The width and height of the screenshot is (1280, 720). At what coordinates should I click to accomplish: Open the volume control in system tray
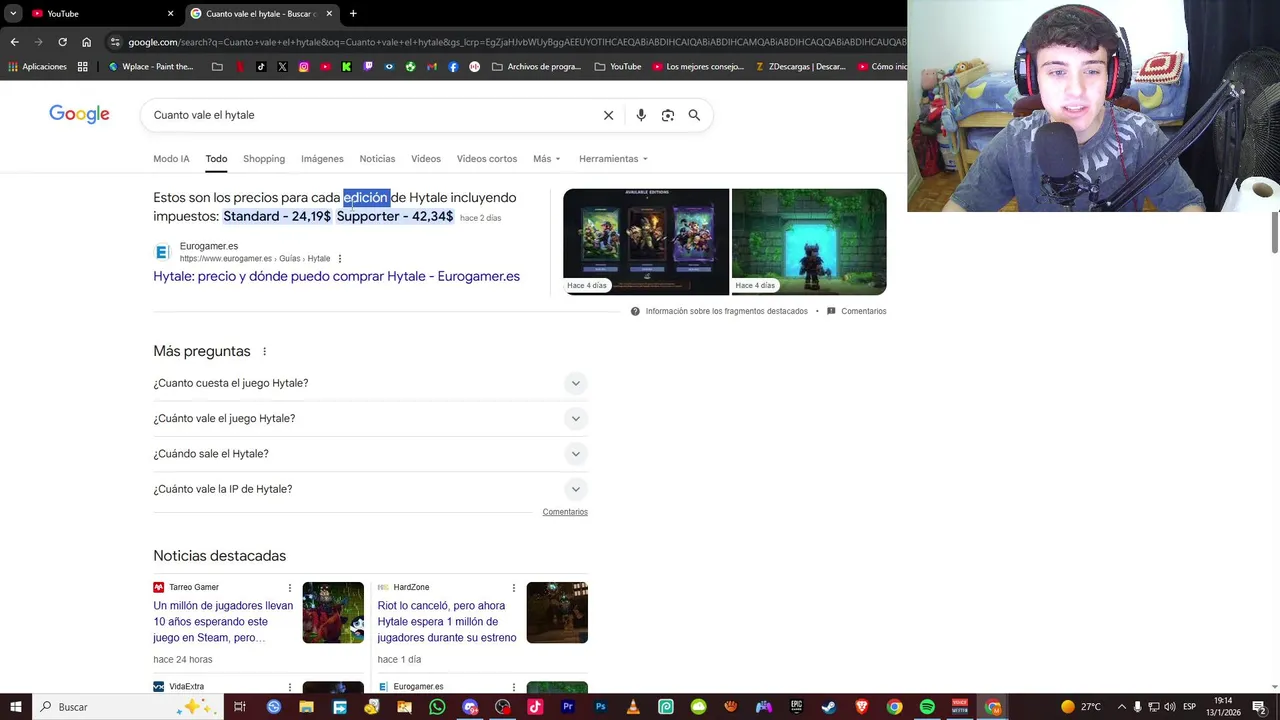[x=1170, y=707]
